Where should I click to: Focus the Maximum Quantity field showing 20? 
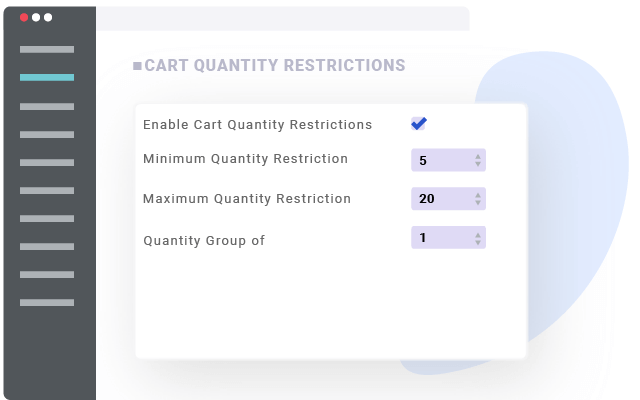440,199
